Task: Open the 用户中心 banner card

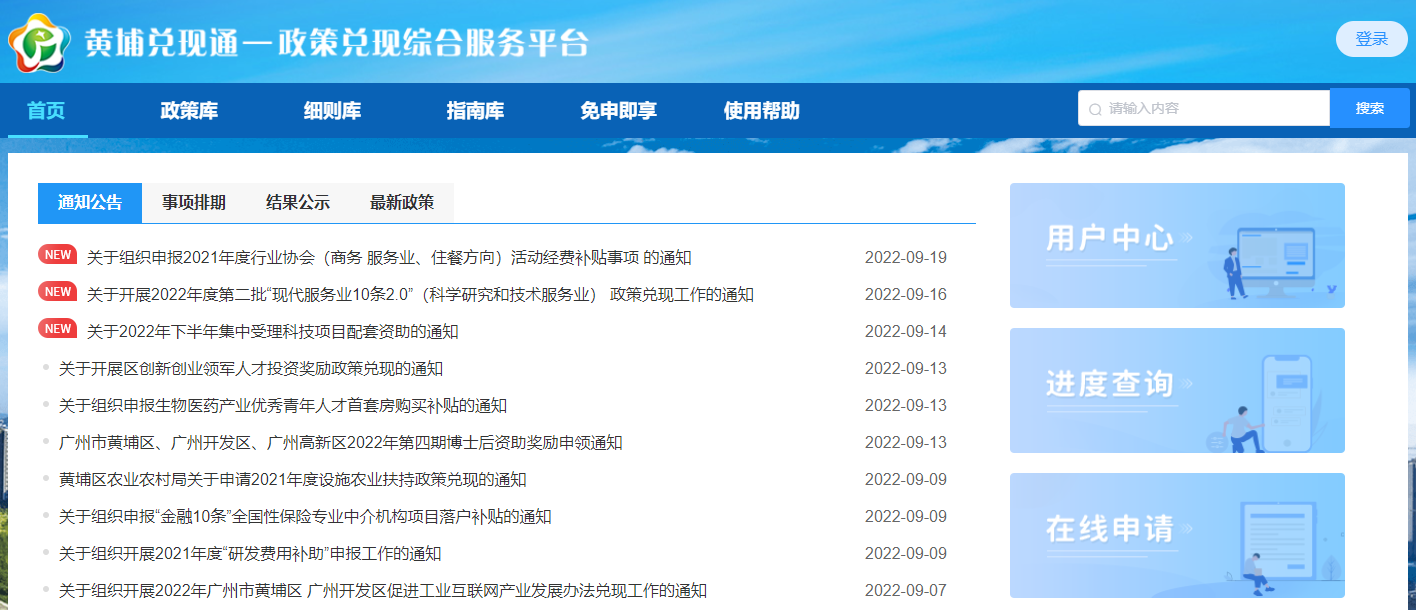Action: click(x=1176, y=245)
